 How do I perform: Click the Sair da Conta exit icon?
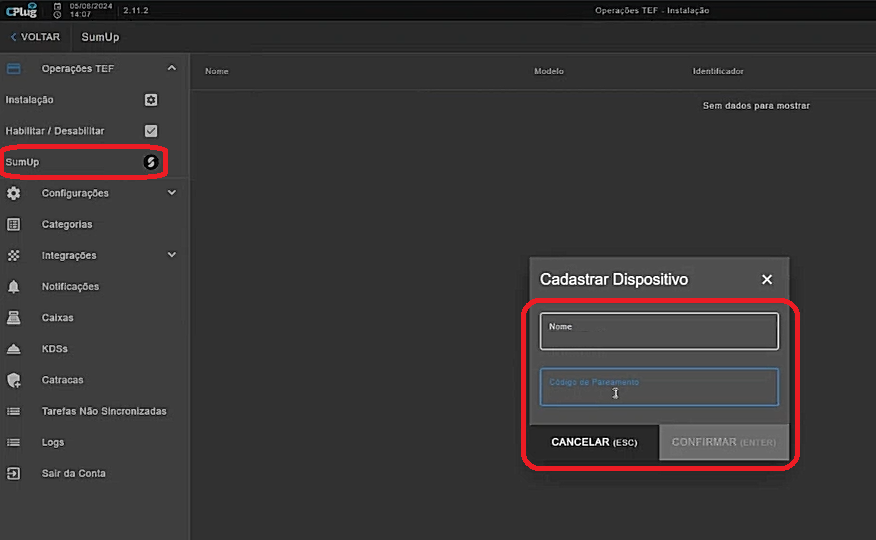click(x=13, y=474)
